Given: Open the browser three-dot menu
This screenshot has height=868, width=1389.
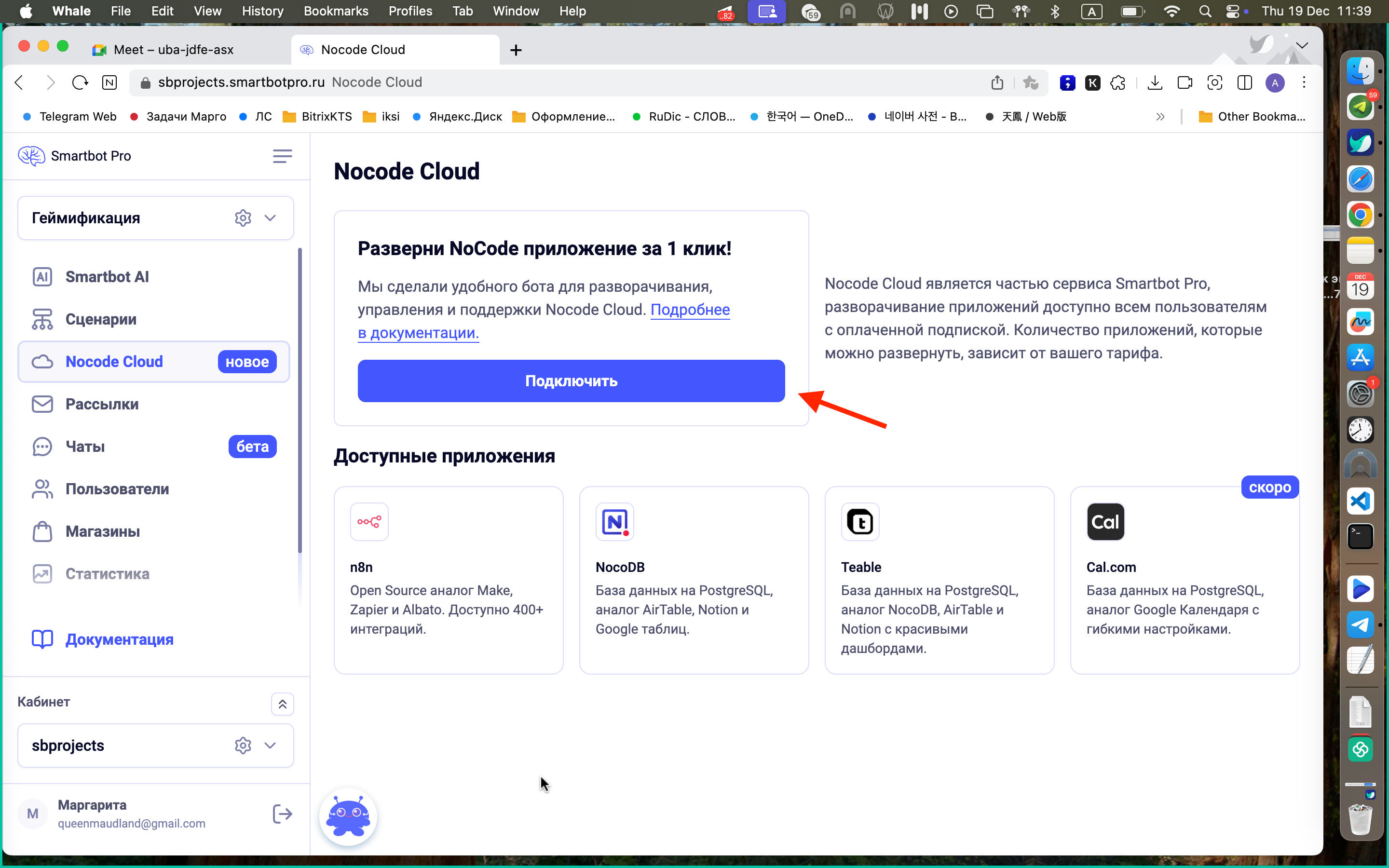Looking at the screenshot, I should [x=1304, y=82].
